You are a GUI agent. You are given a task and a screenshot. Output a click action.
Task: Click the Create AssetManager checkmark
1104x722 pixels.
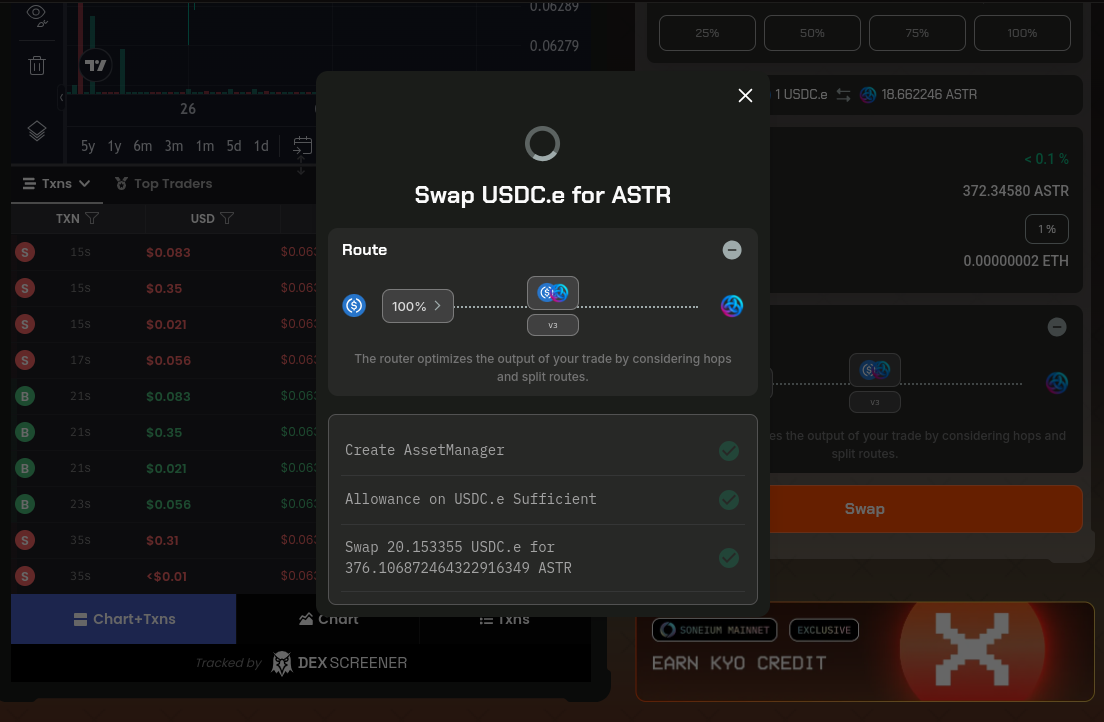point(729,451)
